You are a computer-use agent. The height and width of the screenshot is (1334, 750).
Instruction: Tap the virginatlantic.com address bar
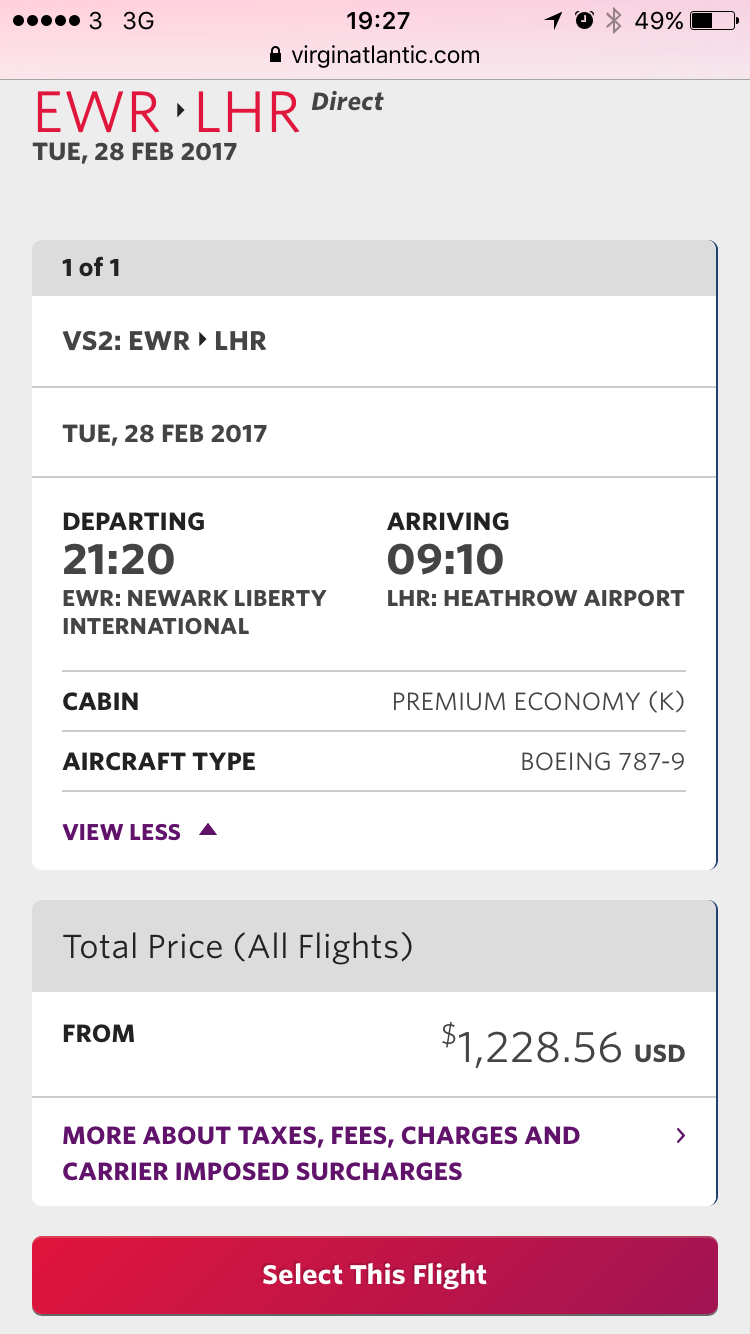click(x=375, y=55)
